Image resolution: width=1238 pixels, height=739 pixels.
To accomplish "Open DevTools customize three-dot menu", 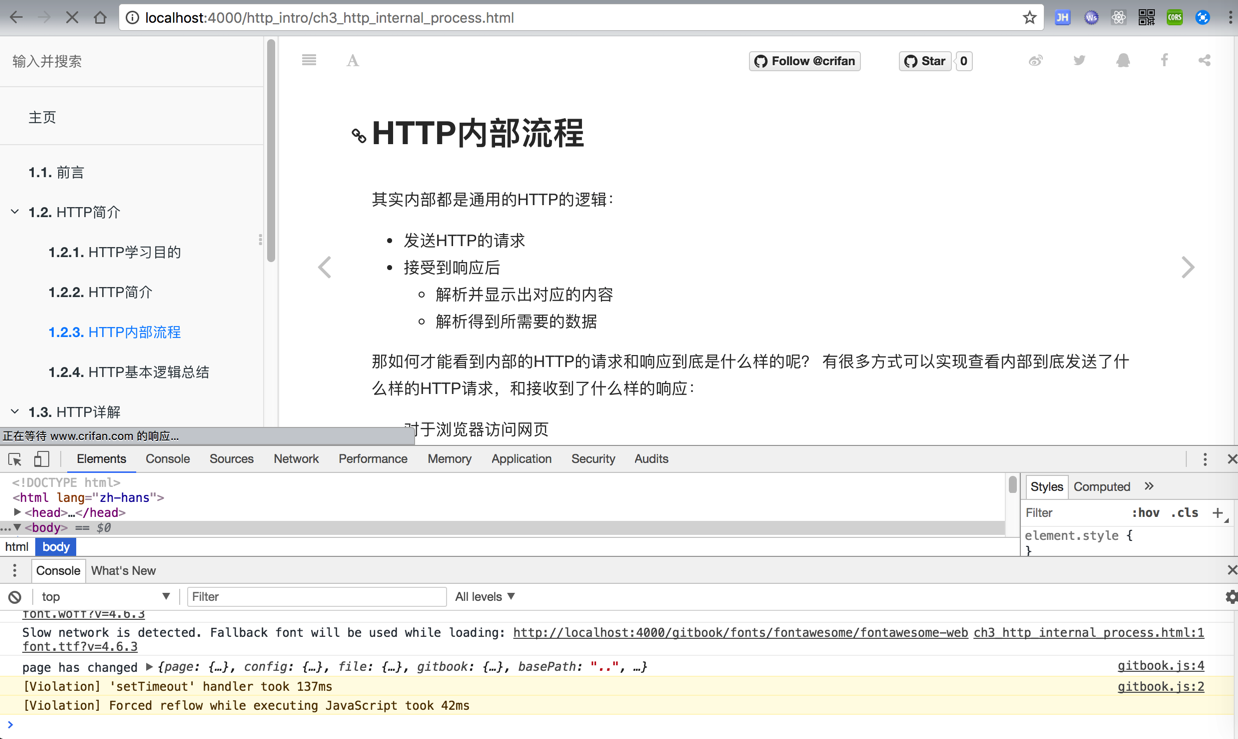I will (1205, 459).
